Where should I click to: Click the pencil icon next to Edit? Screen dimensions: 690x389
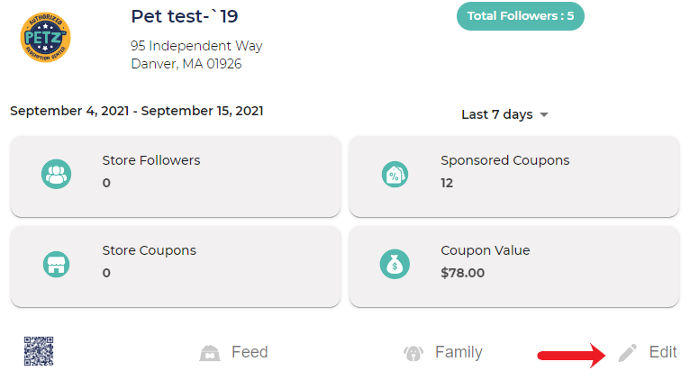coord(628,352)
